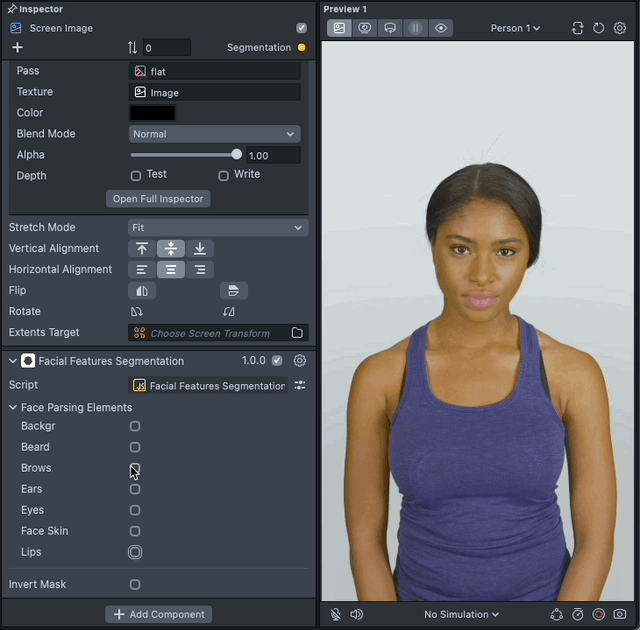
Task: Click the Open Full Inspector button
Action: click(x=158, y=198)
